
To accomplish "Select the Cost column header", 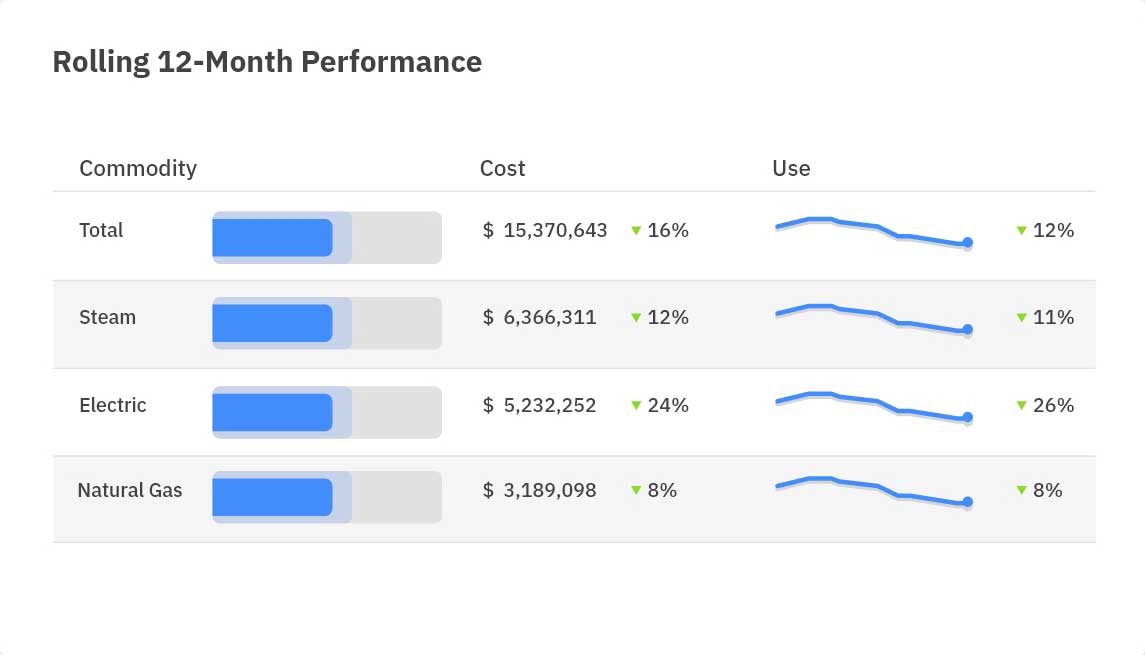I will click(502, 168).
